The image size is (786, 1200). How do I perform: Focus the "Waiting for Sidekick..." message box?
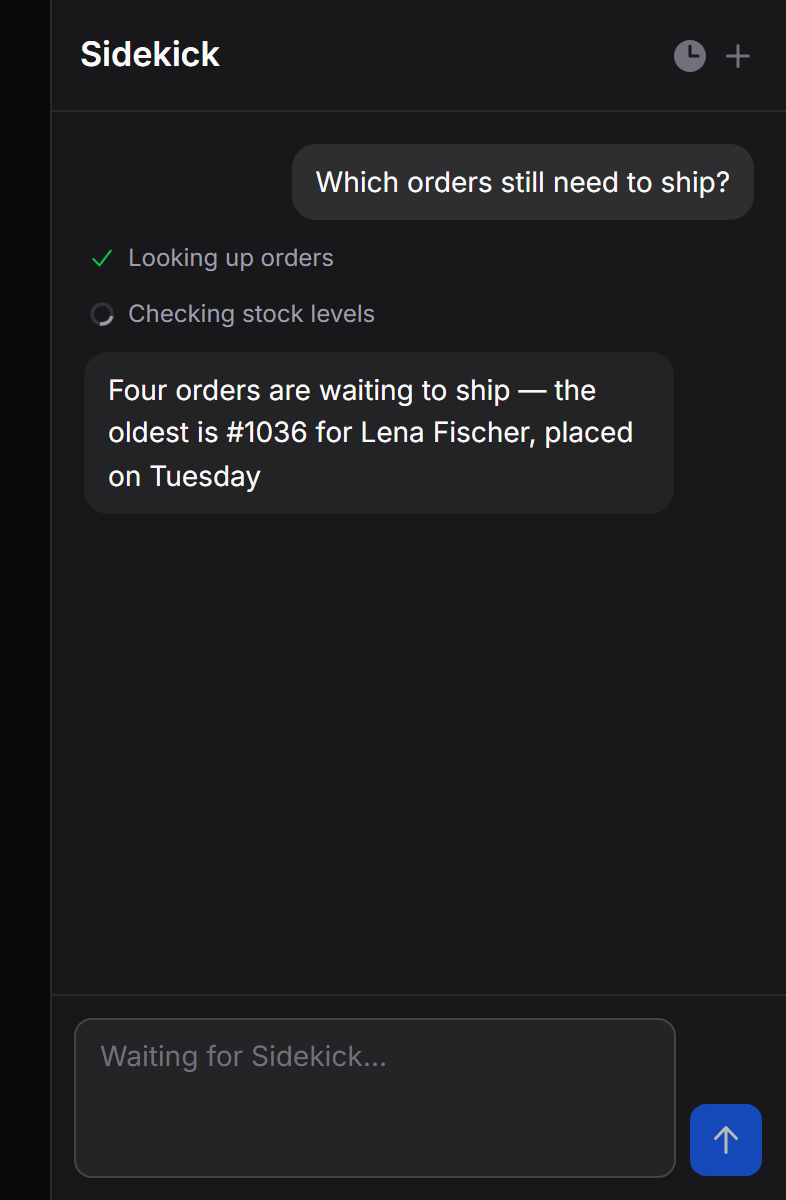coord(375,1098)
